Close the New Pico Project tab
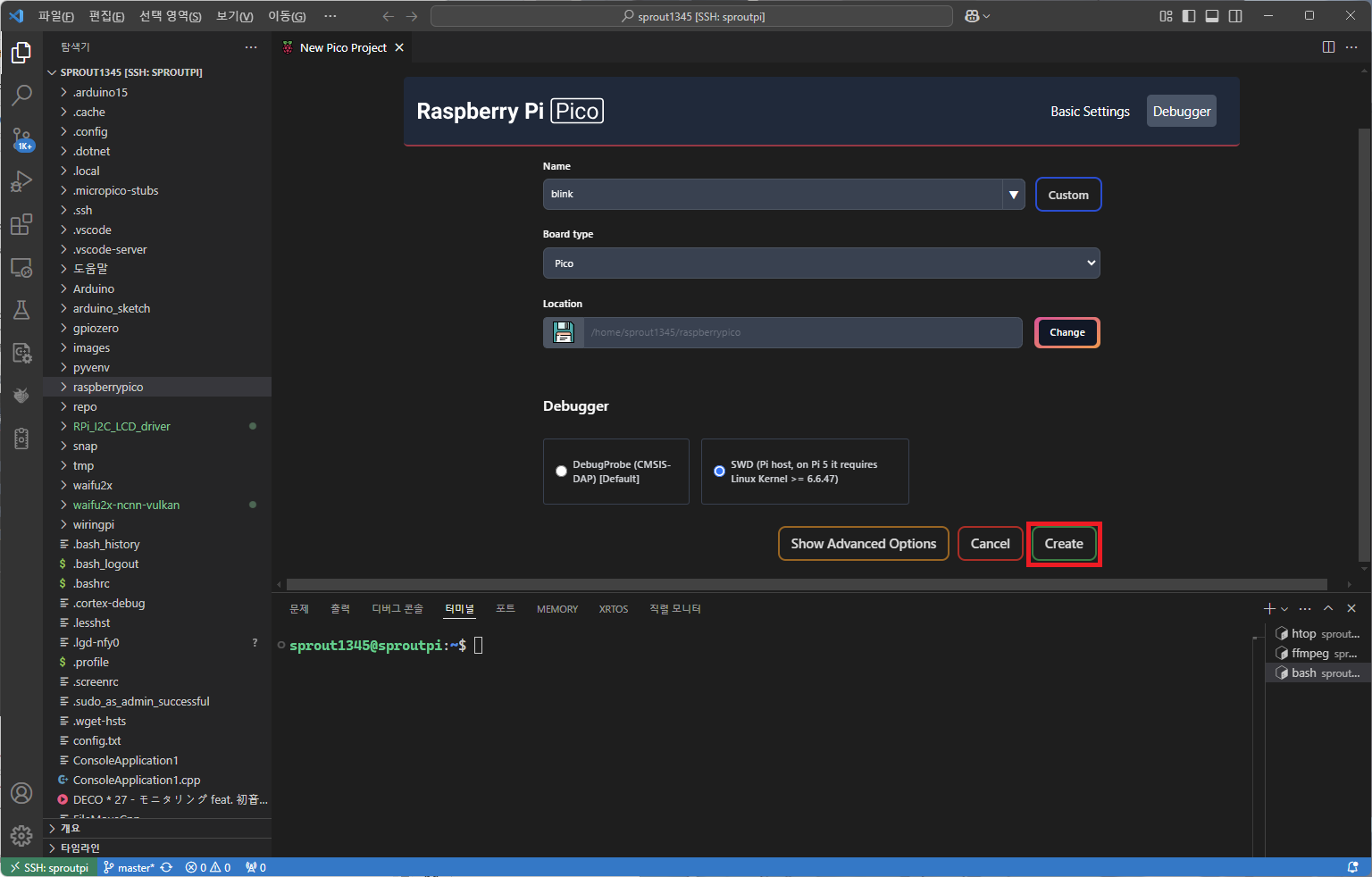The height and width of the screenshot is (877, 1372). coord(399,47)
